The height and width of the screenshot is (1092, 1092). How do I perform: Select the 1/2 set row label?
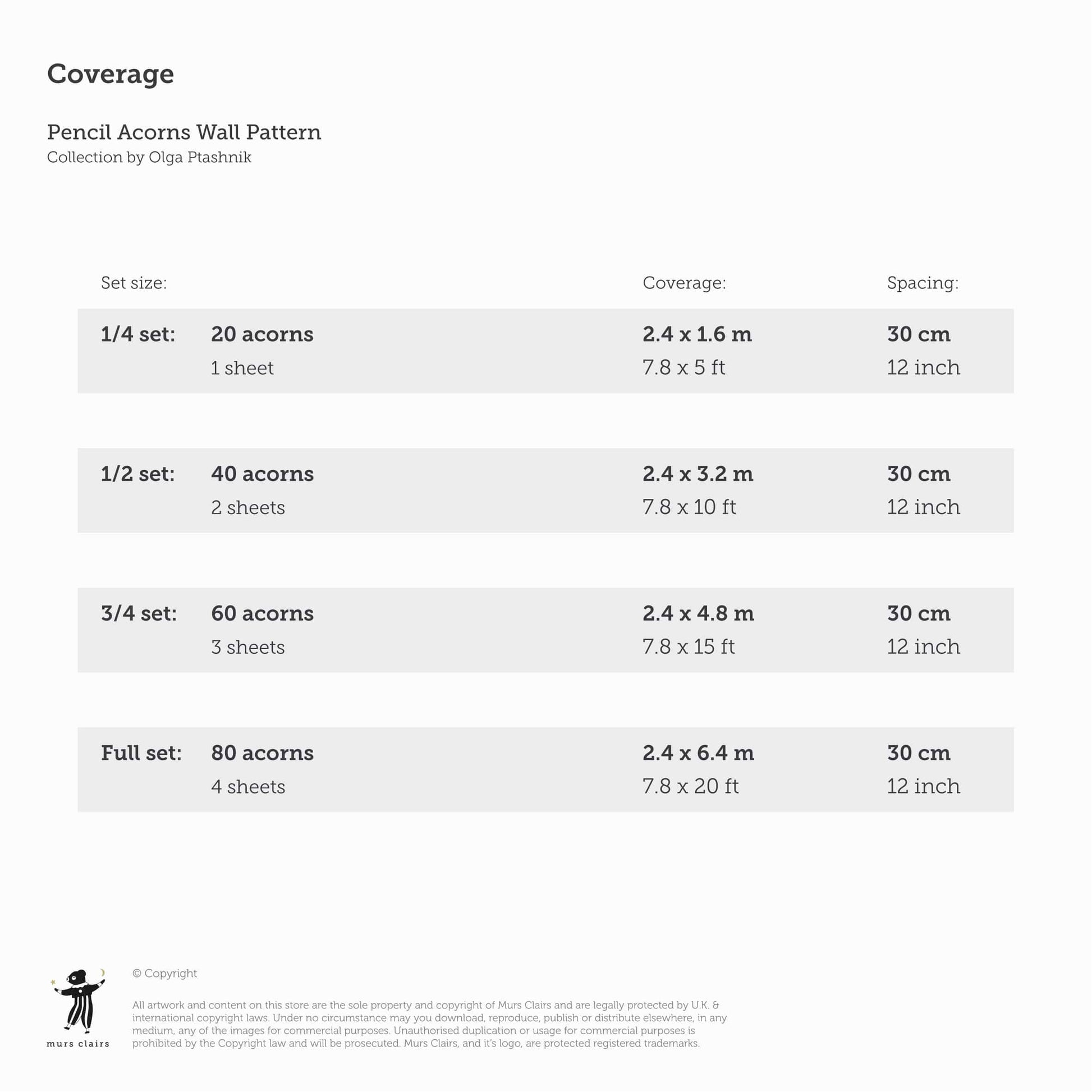click(138, 474)
